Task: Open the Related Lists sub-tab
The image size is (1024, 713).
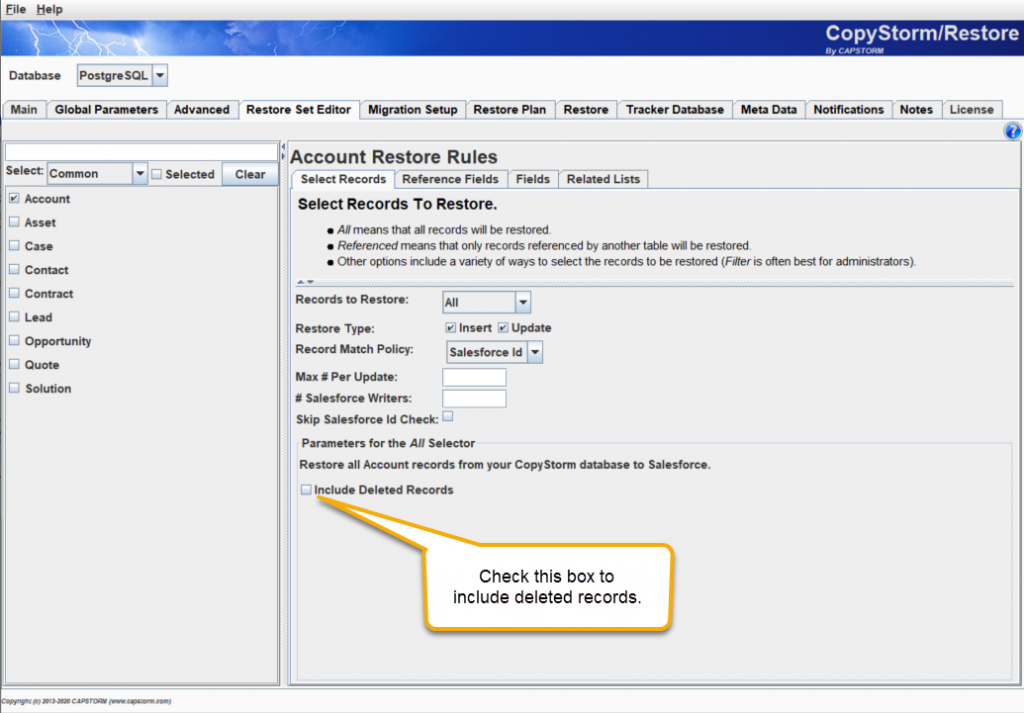Action: [603, 179]
